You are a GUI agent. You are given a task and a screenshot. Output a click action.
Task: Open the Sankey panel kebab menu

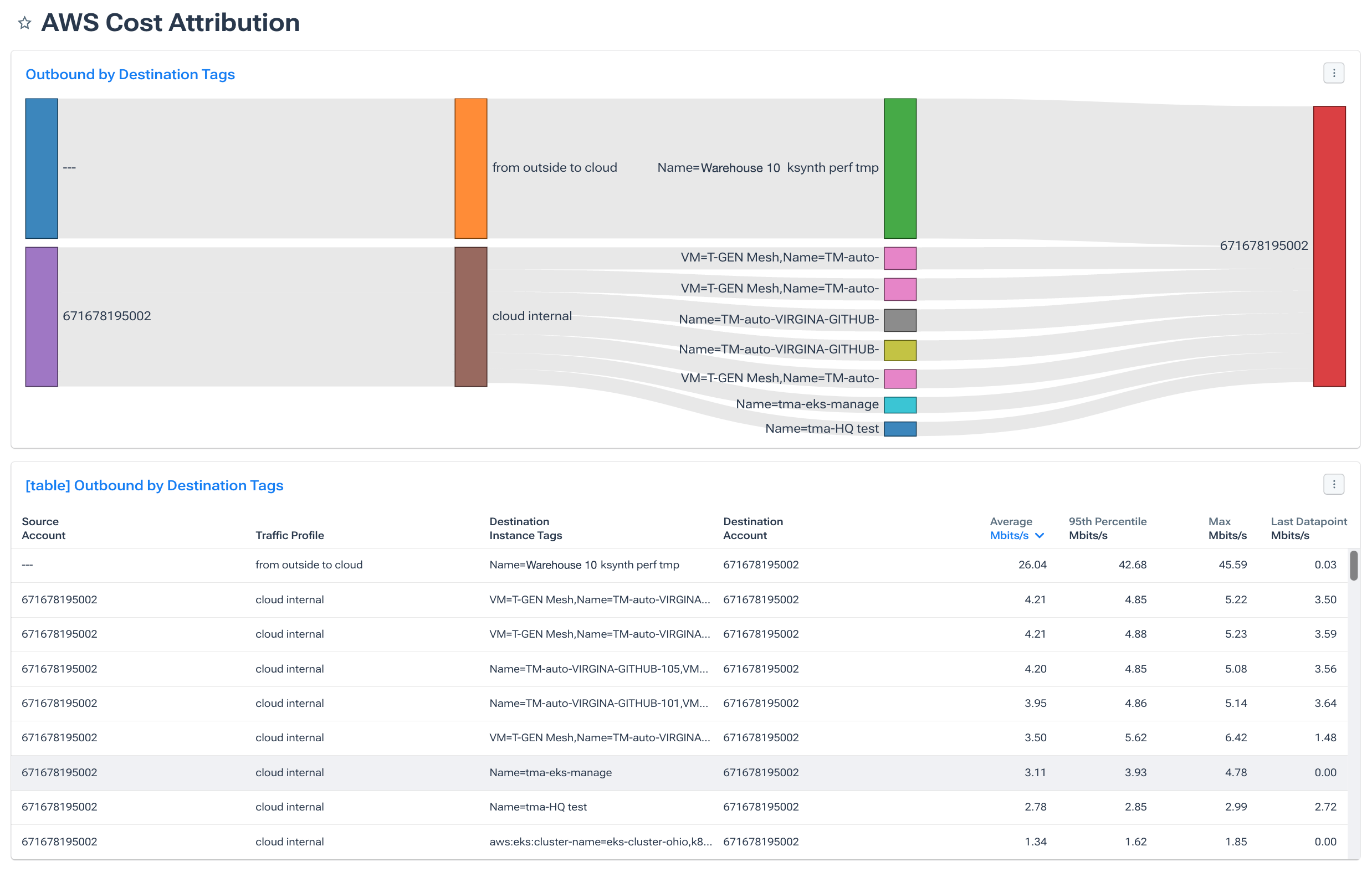coord(1333,73)
